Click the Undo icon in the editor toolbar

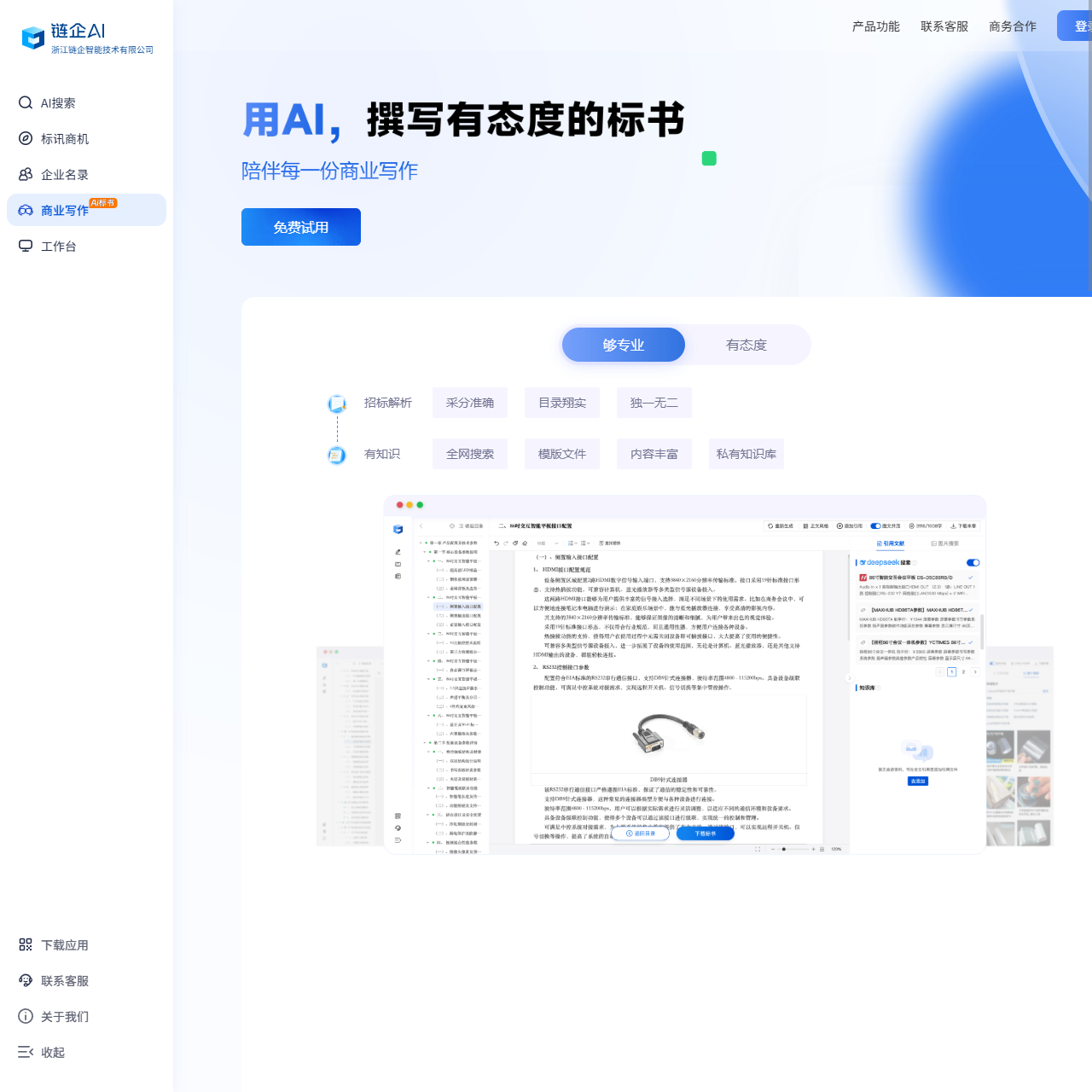(x=497, y=543)
